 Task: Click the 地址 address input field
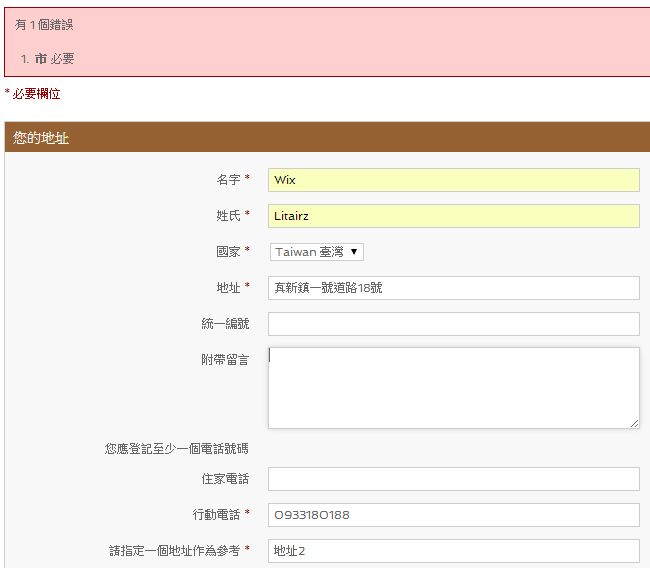[454, 288]
